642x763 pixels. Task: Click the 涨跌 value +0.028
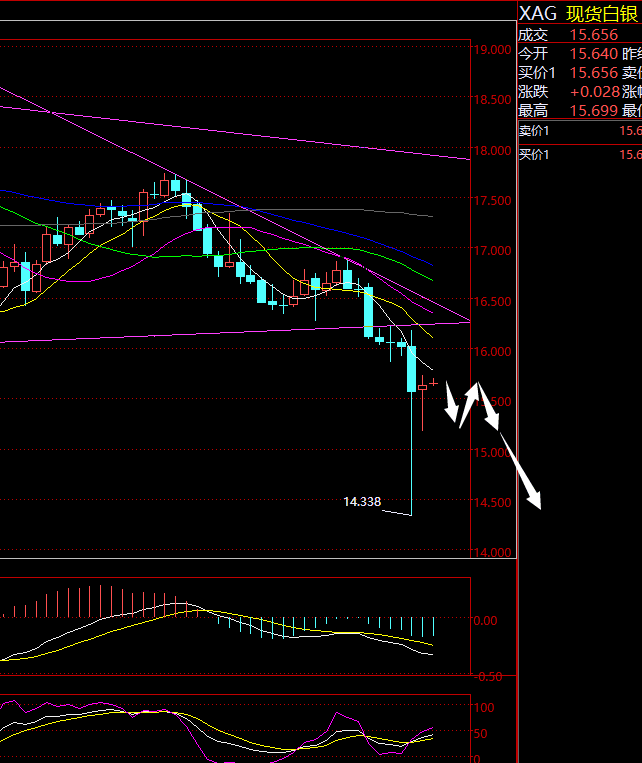595,92
